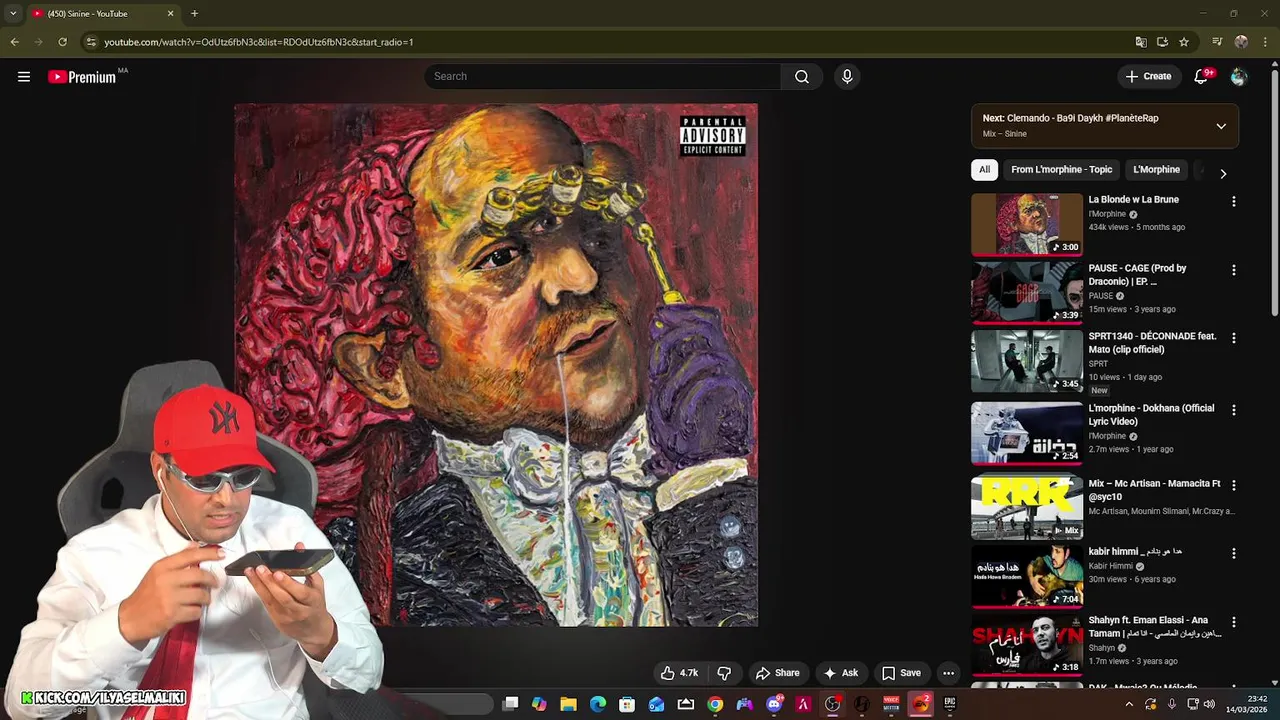Click the search magnifier button
Screen dimensions: 1280x720
pos(802,77)
